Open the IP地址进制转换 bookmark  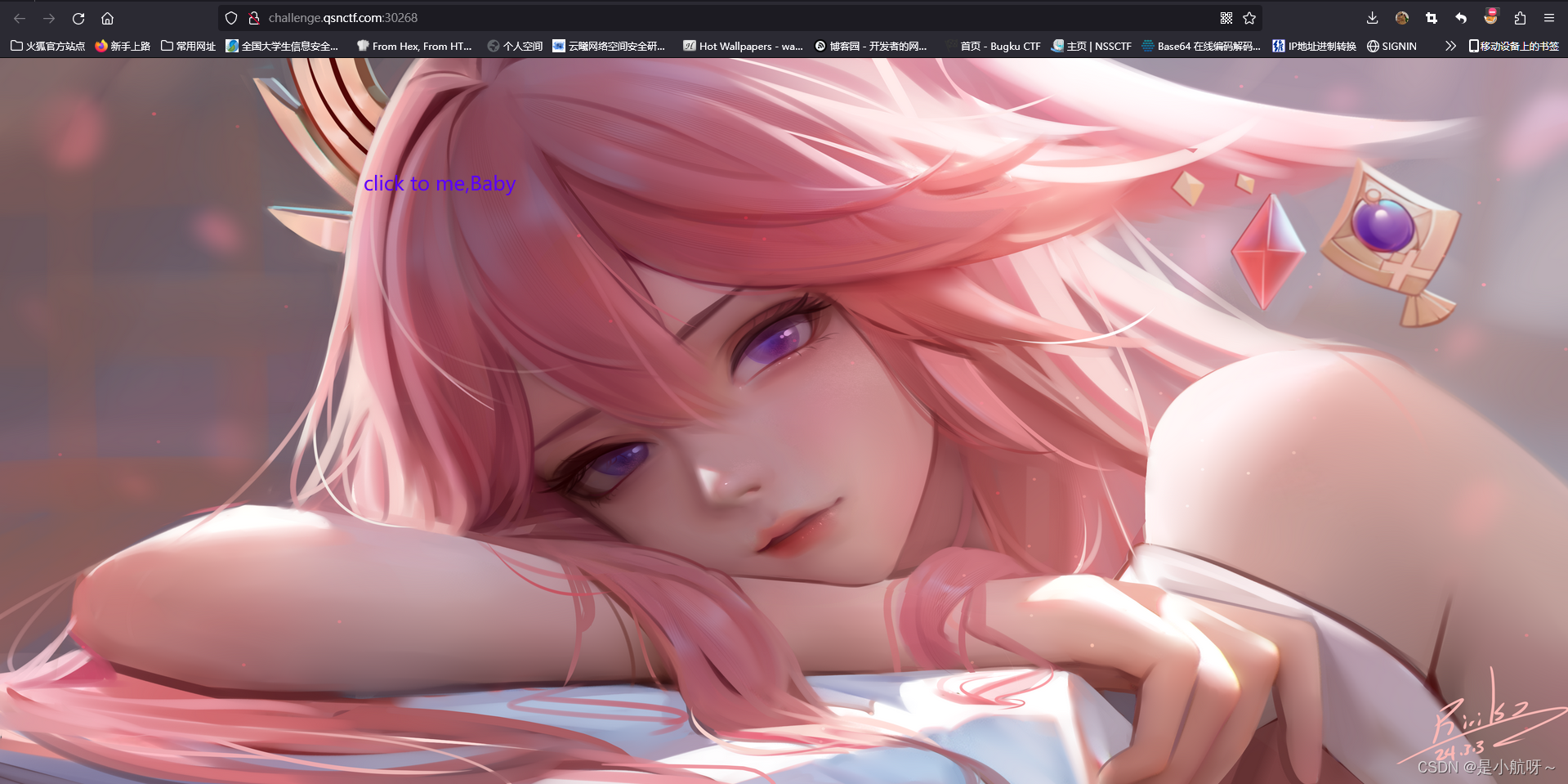1314,46
